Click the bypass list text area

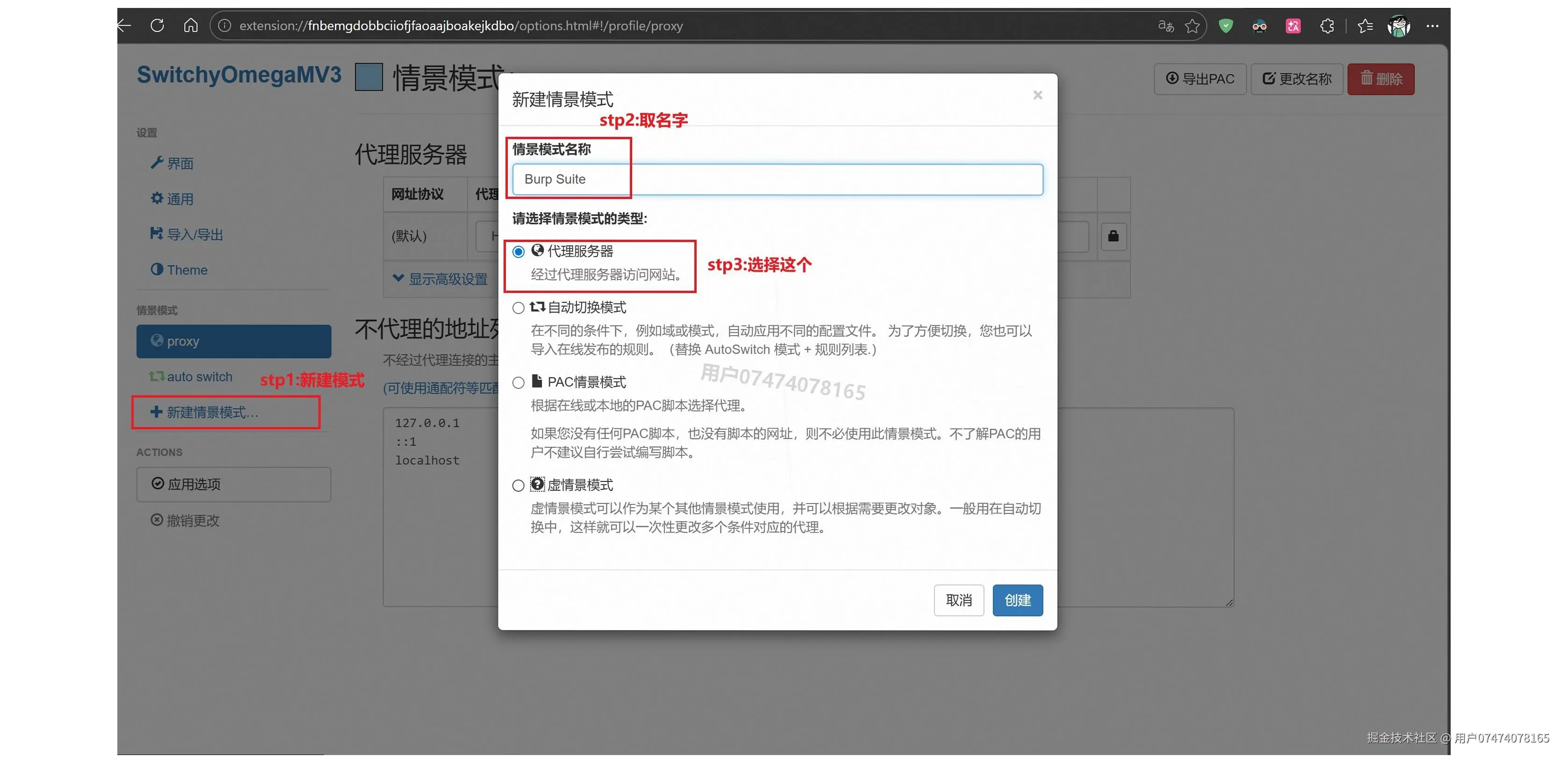coord(808,507)
